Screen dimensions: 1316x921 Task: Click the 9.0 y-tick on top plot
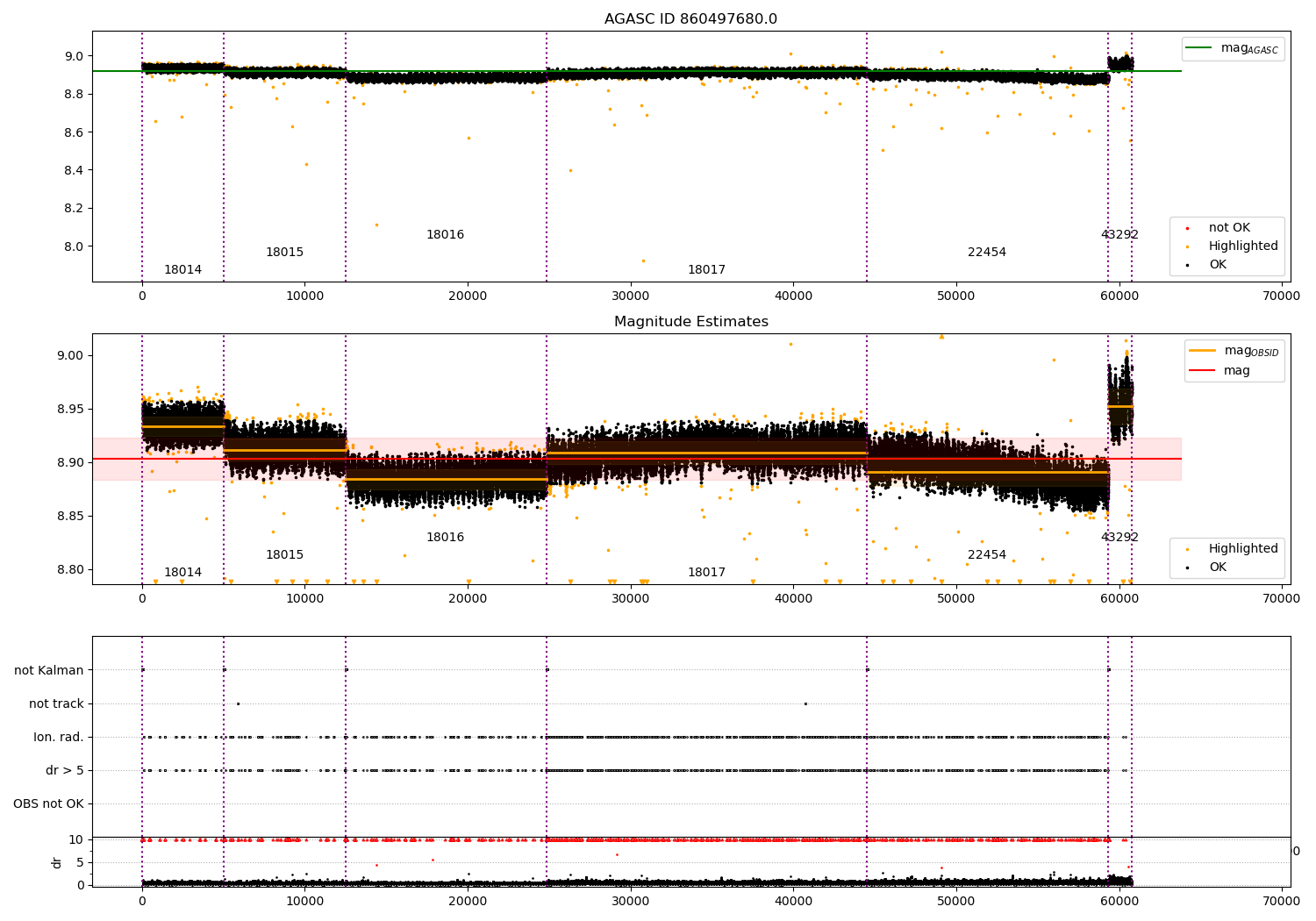click(x=74, y=56)
